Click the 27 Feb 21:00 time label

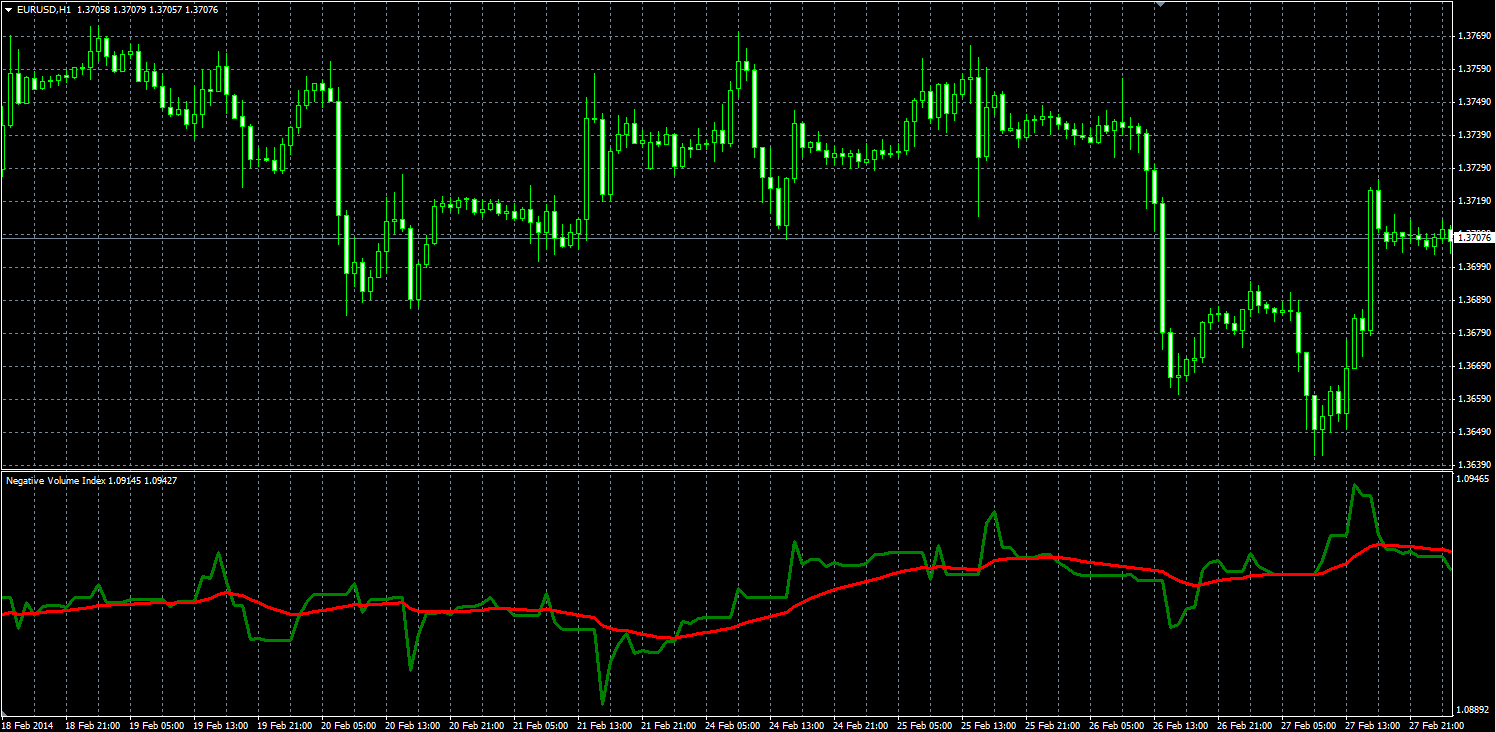coord(1437,725)
